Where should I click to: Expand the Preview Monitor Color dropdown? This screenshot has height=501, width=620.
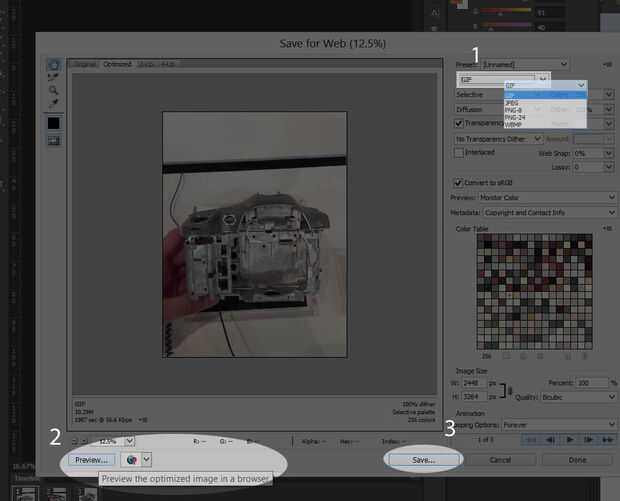[549, 197]
